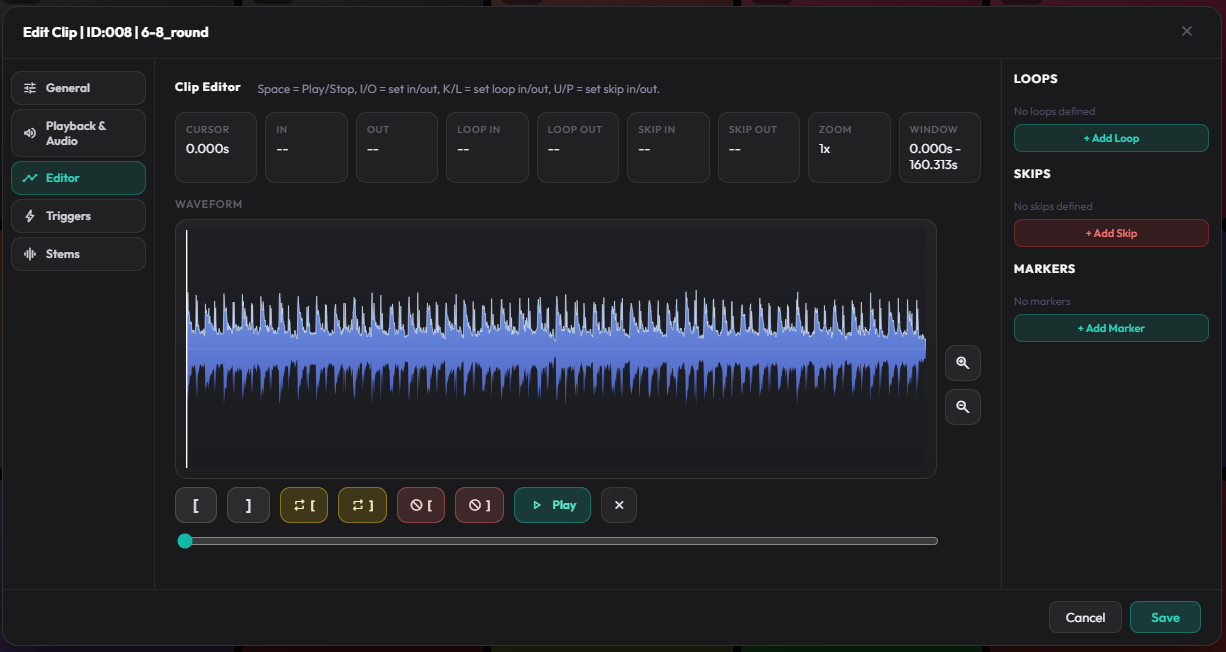
Task: Click the LOOP IN value box
Action: click(487, 148)
